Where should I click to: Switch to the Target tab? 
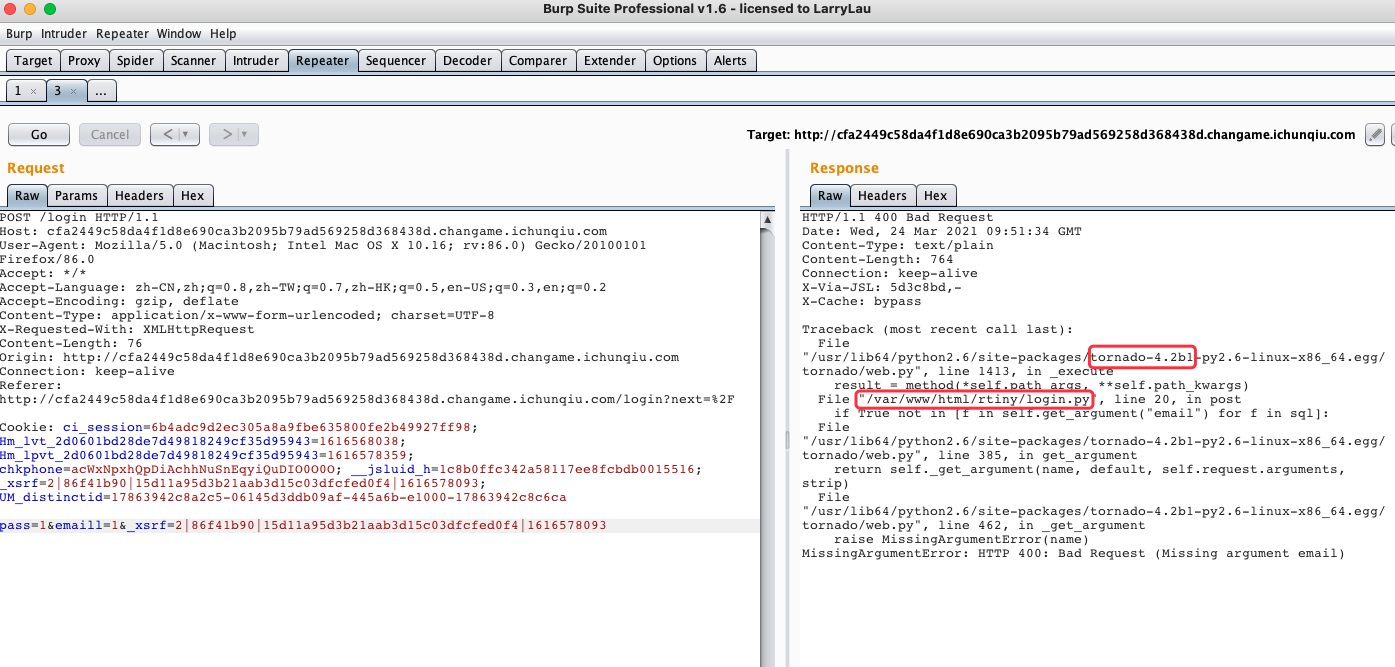point(33,60)
